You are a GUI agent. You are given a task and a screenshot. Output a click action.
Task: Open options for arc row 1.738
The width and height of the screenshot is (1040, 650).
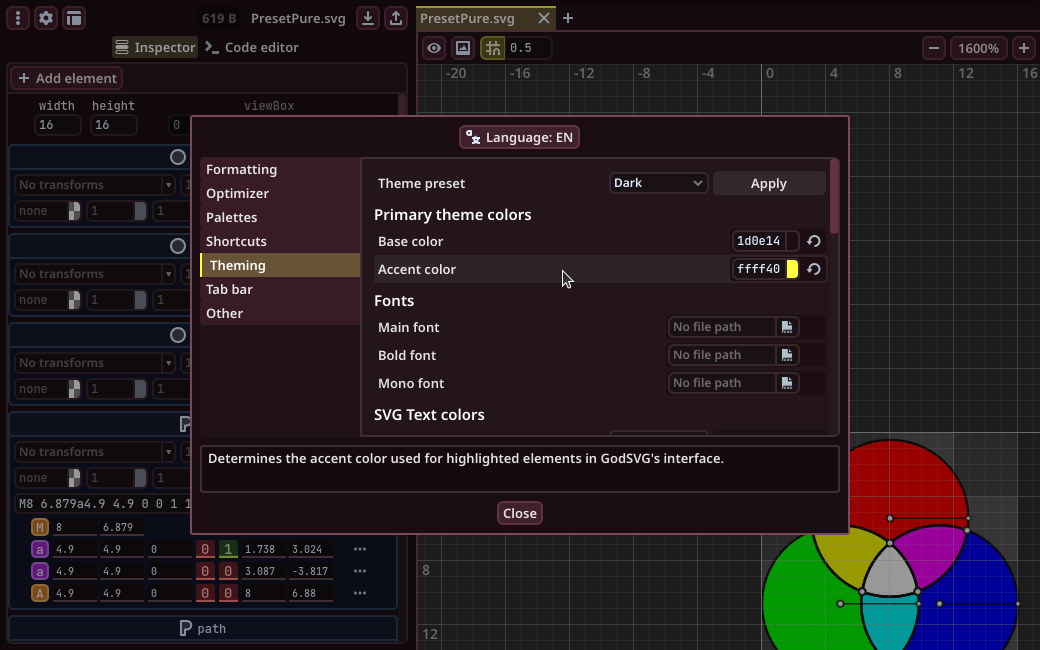[359, 549]
